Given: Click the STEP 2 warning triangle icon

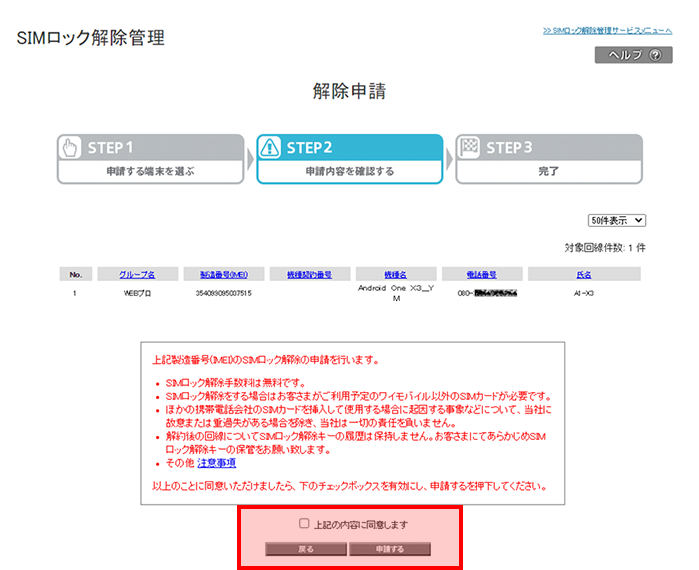Looking at the screenshot, I should (269, 147).
